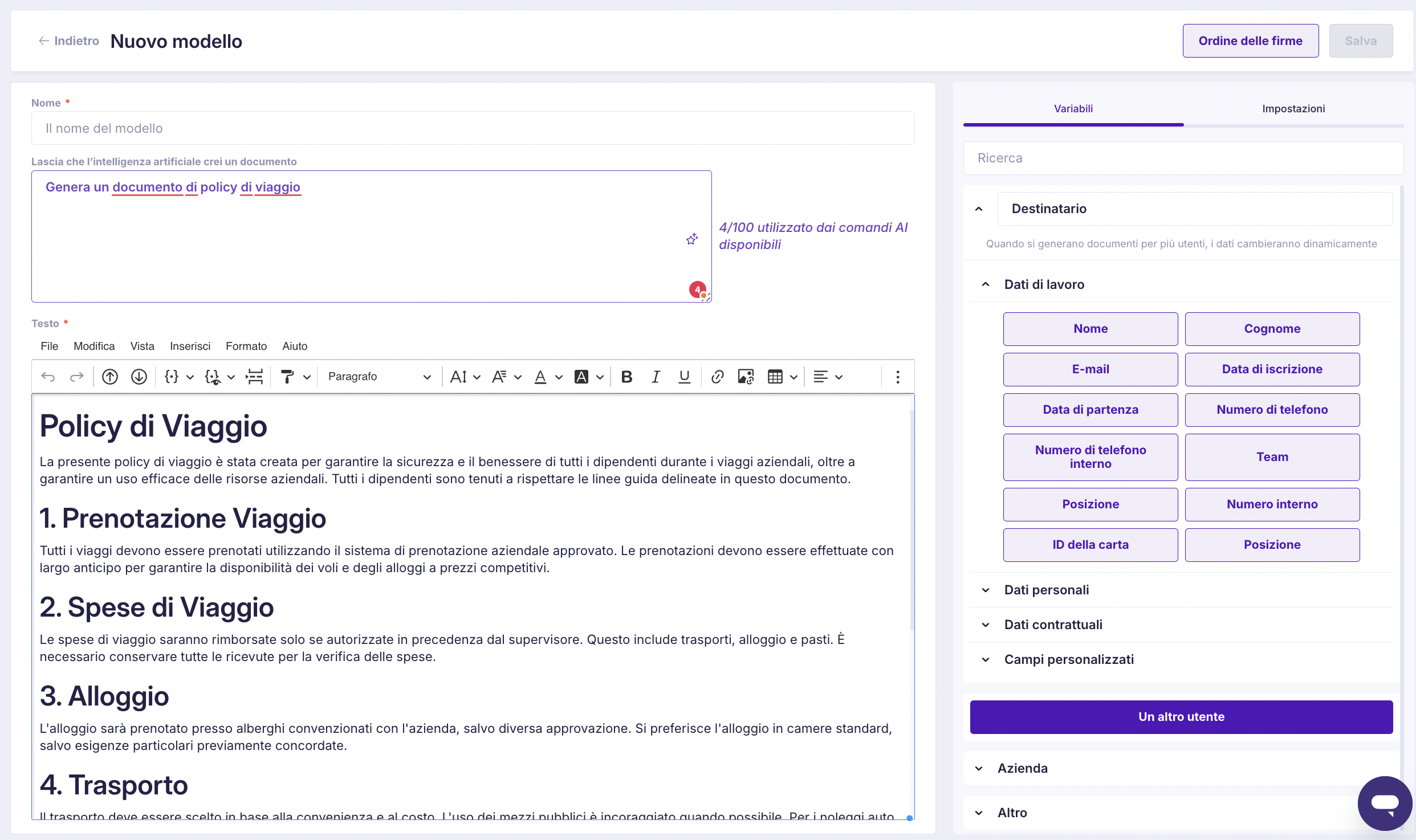Switch to the Impostazioni tab
This screenshot has height=840, width=1416.
tap(1293, 108)
